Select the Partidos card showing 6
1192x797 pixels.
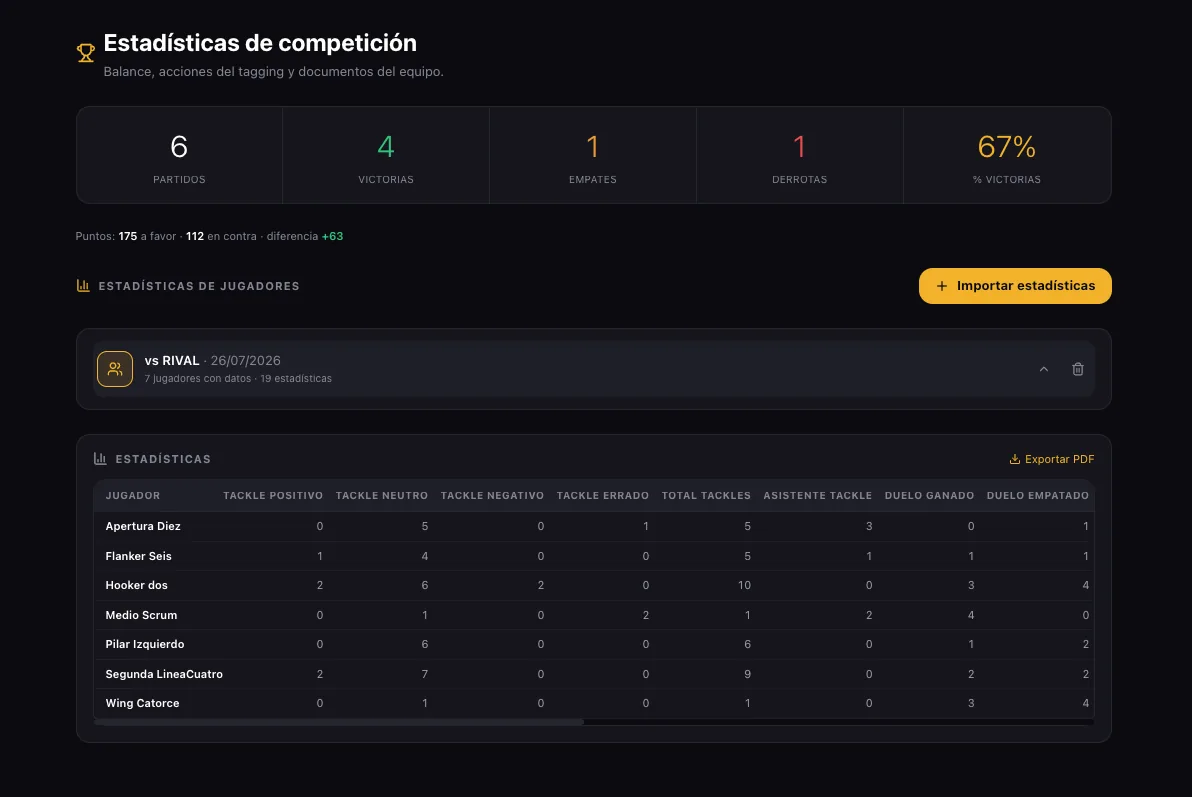tap(179, 155)
